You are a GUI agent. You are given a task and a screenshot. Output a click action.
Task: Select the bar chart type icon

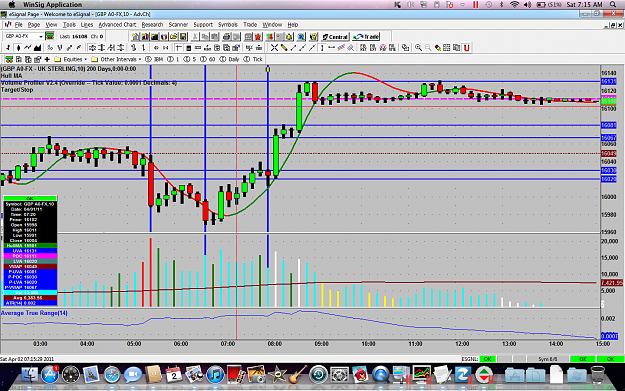(x=8, y=48)
